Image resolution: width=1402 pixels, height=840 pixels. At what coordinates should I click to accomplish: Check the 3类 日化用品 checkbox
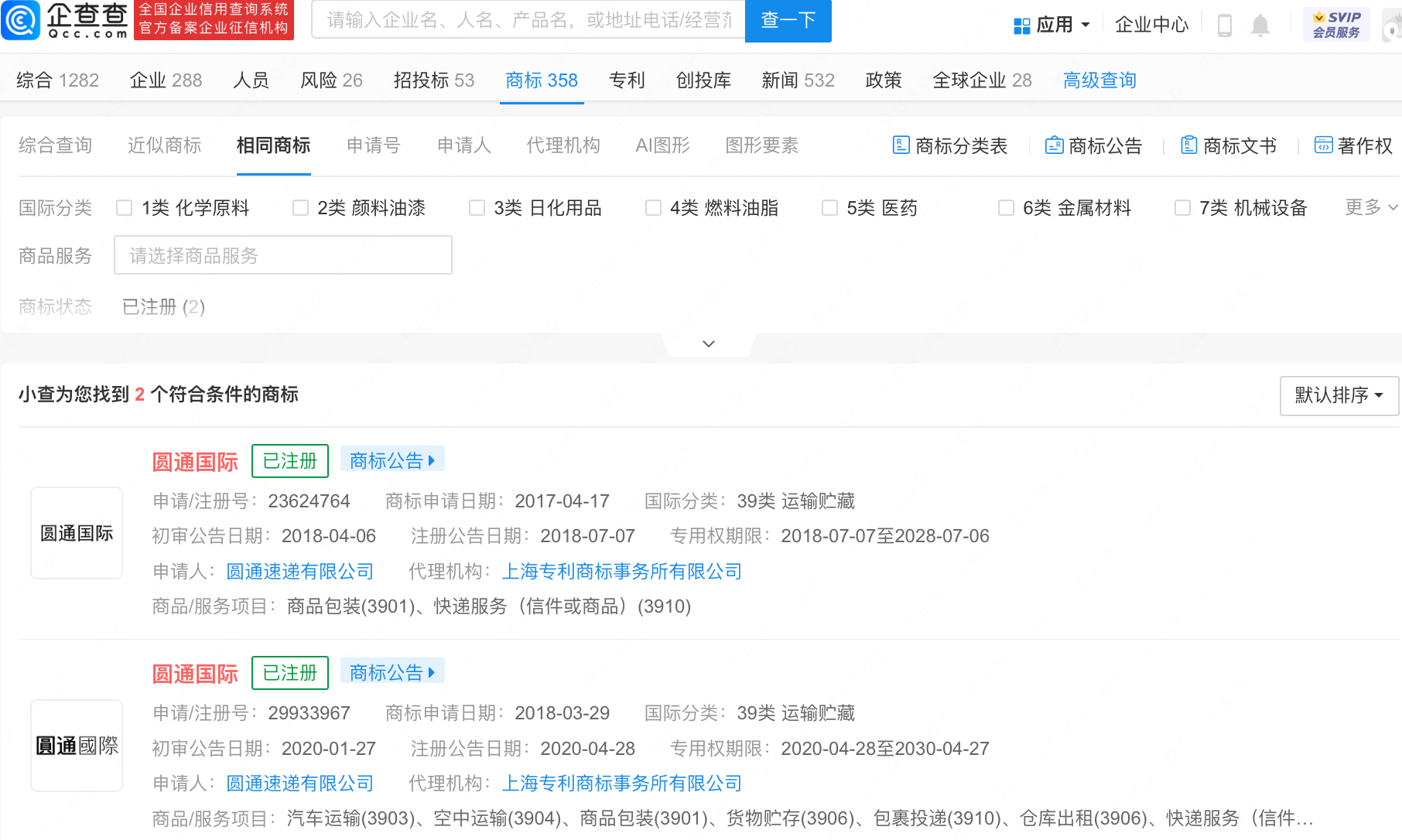(477, 207)
